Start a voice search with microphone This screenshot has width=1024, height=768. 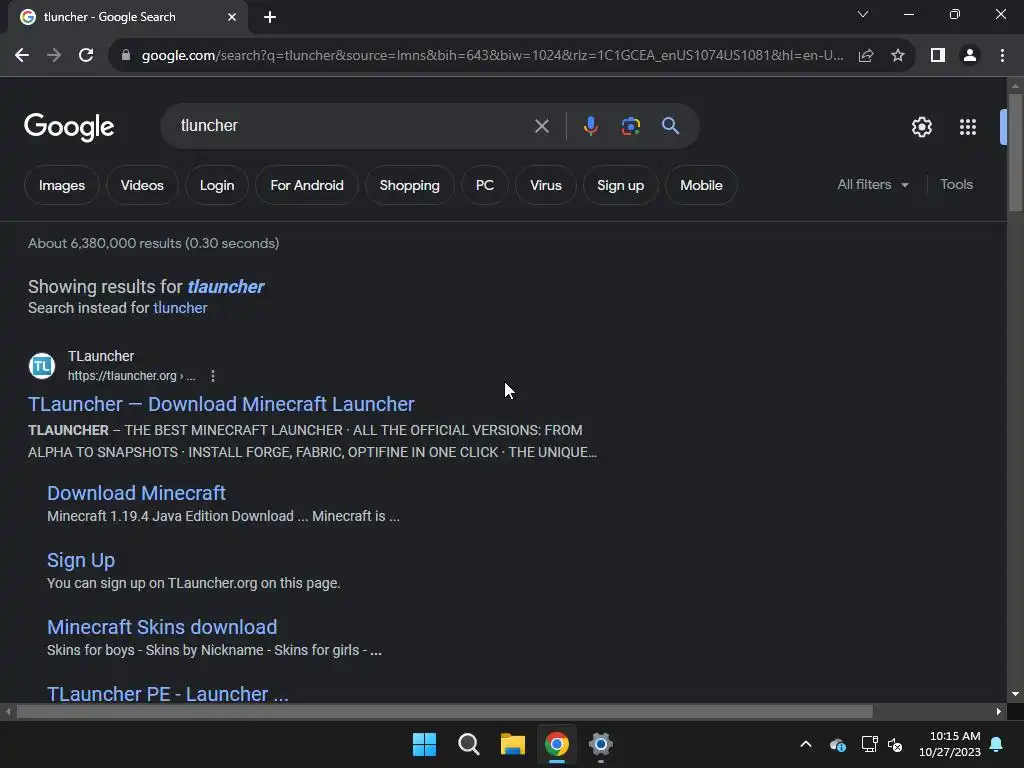pyautogui.click(x=590, y=126)
